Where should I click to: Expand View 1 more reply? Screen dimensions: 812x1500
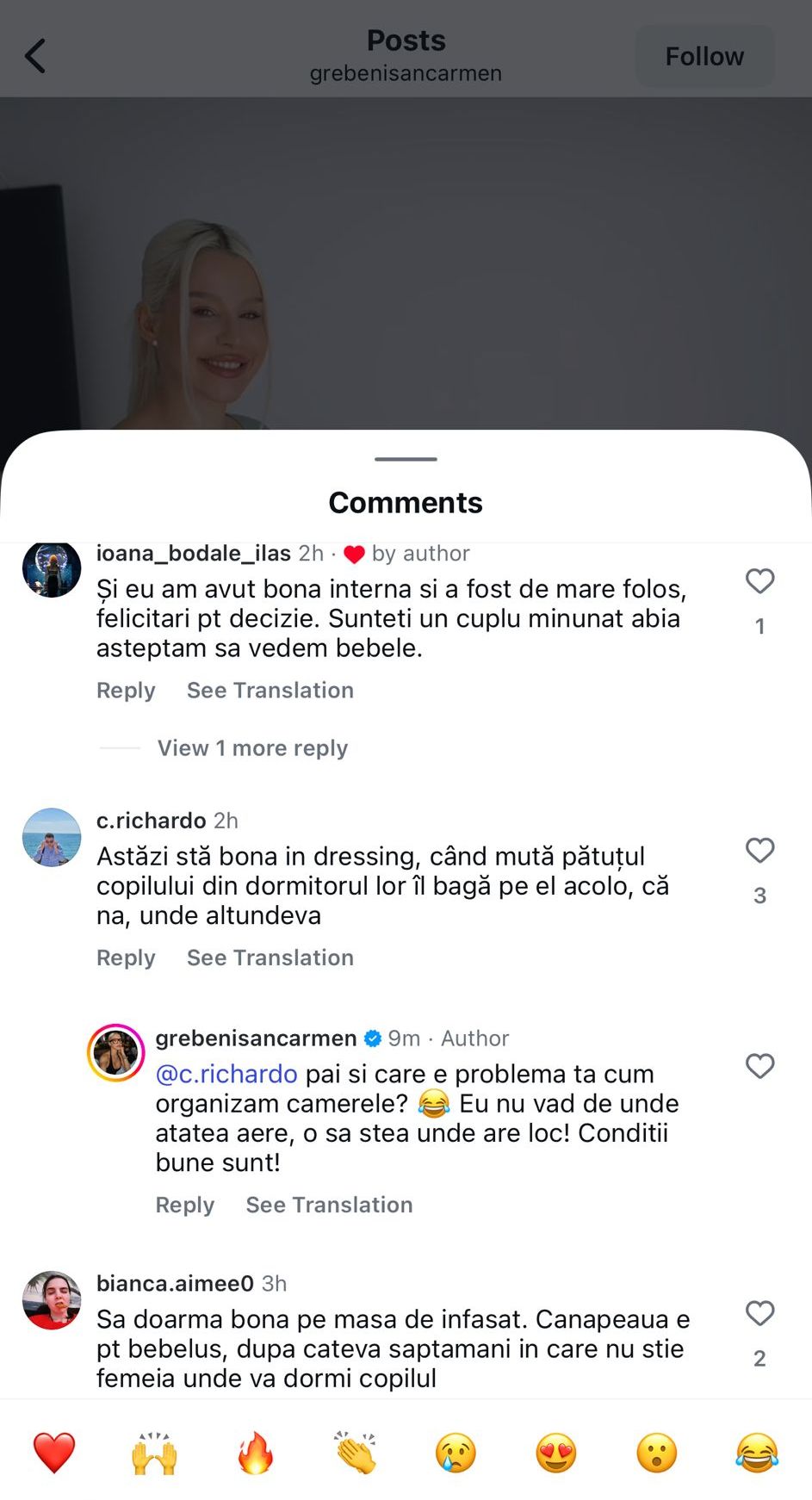(252, 748)
